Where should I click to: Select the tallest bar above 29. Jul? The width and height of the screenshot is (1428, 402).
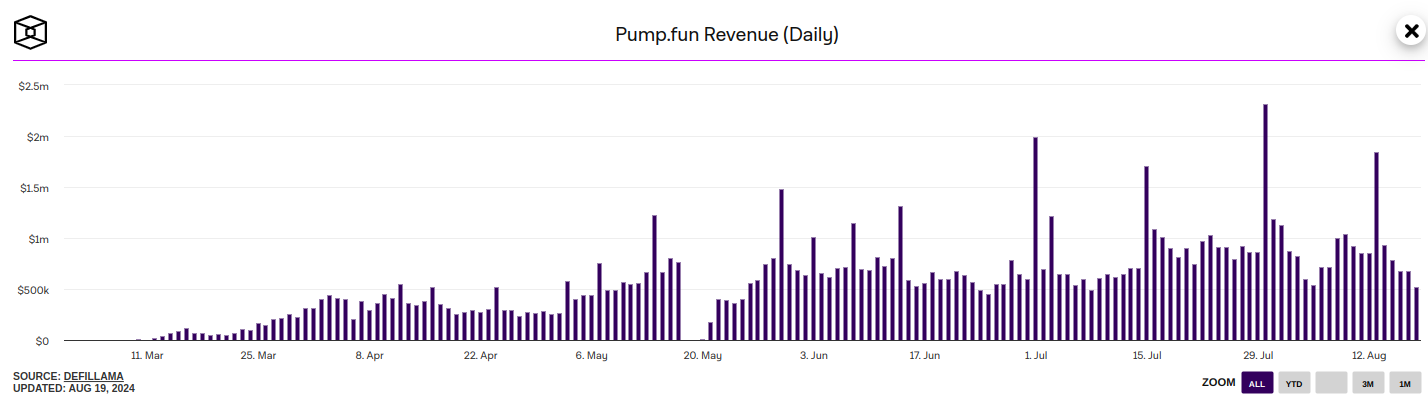(1266, 222)
